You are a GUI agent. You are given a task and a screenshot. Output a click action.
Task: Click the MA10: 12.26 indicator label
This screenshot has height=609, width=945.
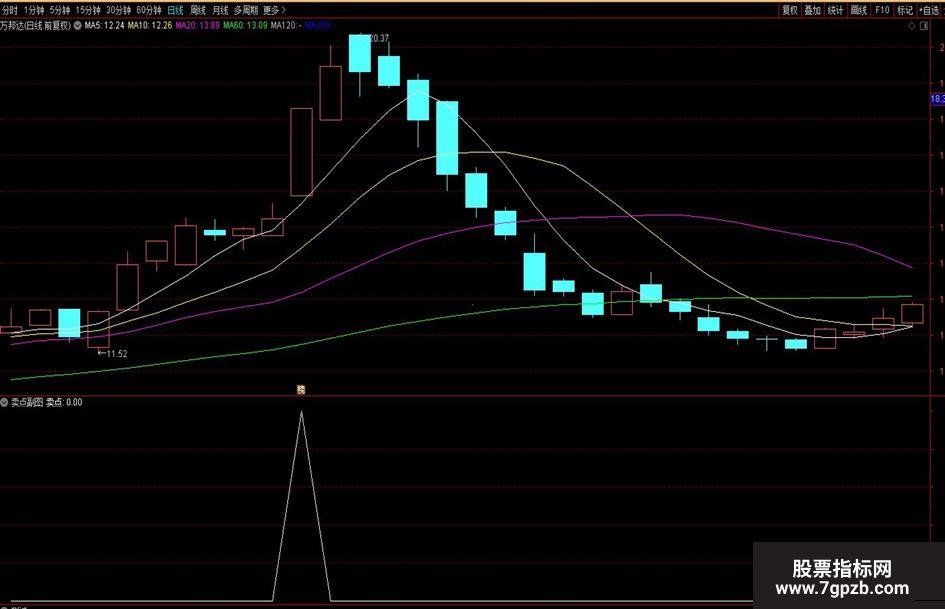[x=150, y=26]
